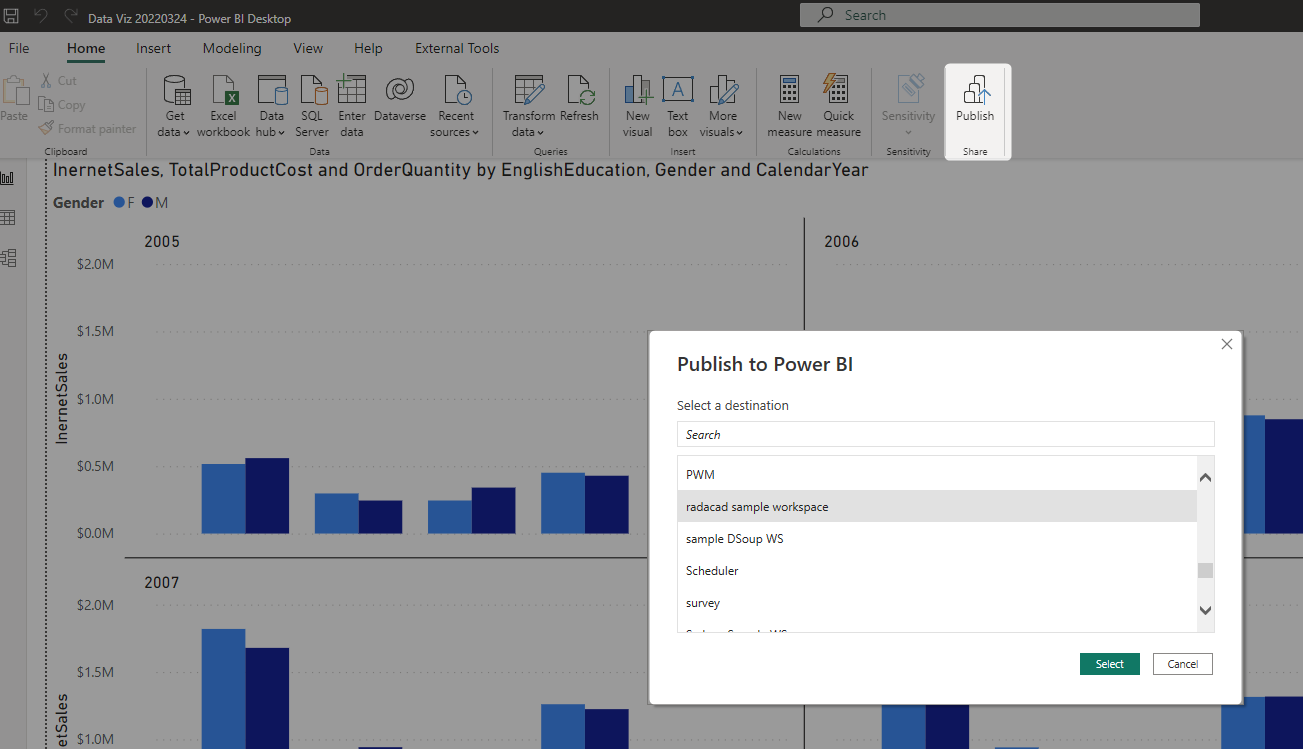
Task: Cancel the Publish to Power BI dialog
Action: click(x=1182, y=664)
